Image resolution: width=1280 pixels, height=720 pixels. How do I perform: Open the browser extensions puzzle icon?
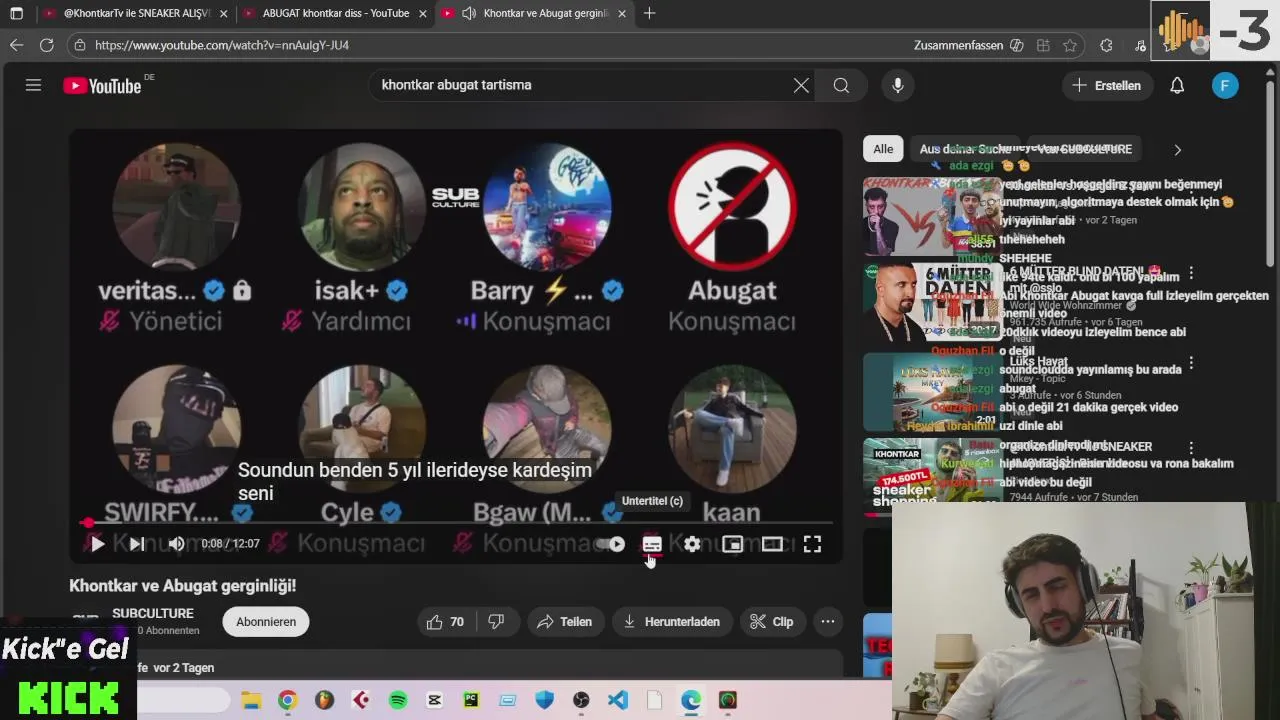[x=1106, y=45]
